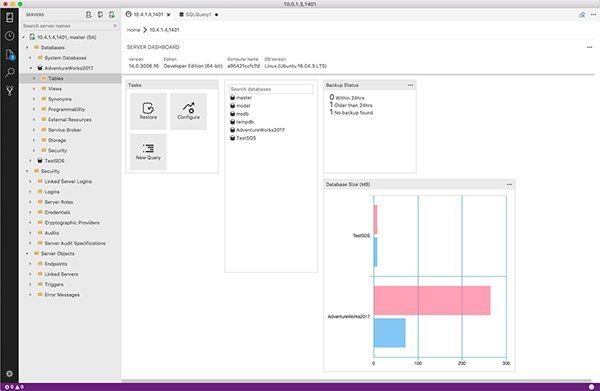Viewport: 600px width, 391px height.
Task: Click the pink AdventureWorks2017 bar in chart
Action: pyautogui.click(x=432, y=300)
